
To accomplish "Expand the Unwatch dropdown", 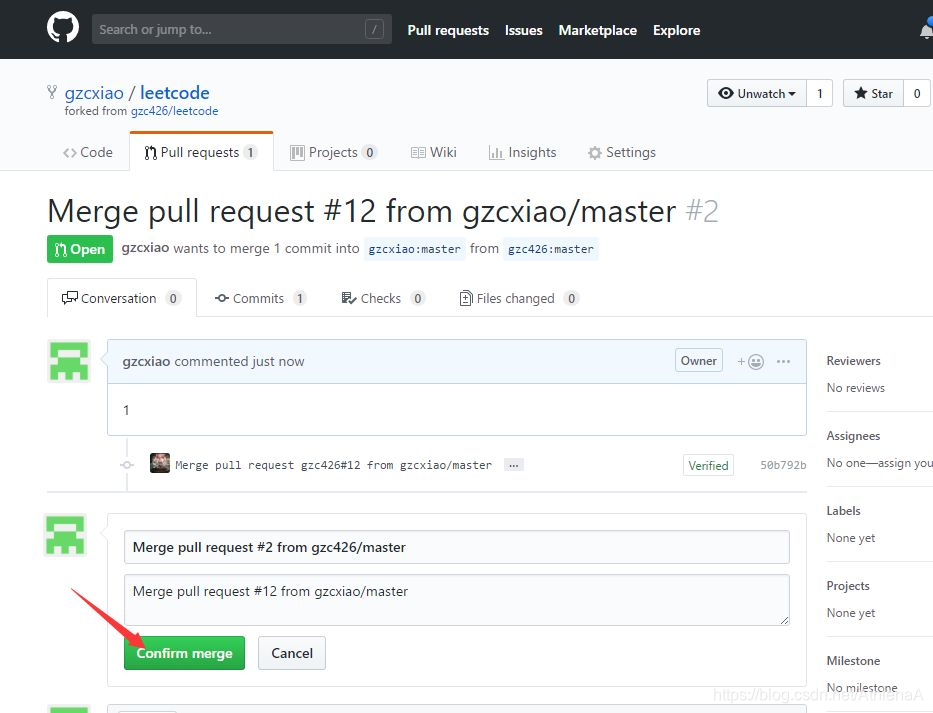I will 757,93.
